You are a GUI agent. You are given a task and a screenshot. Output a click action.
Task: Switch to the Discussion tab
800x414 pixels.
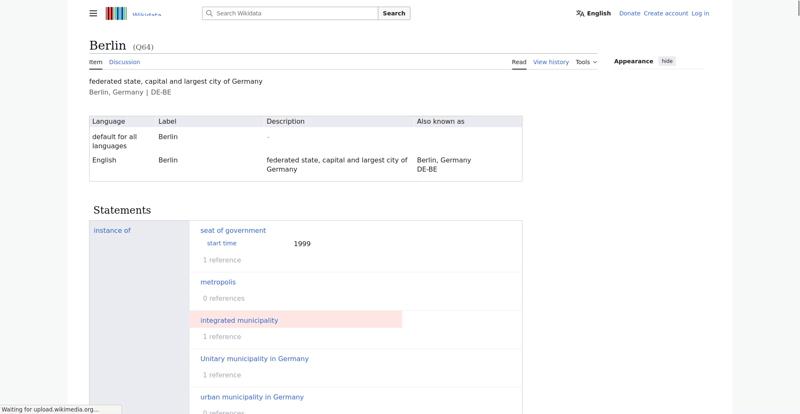point(124,62)
